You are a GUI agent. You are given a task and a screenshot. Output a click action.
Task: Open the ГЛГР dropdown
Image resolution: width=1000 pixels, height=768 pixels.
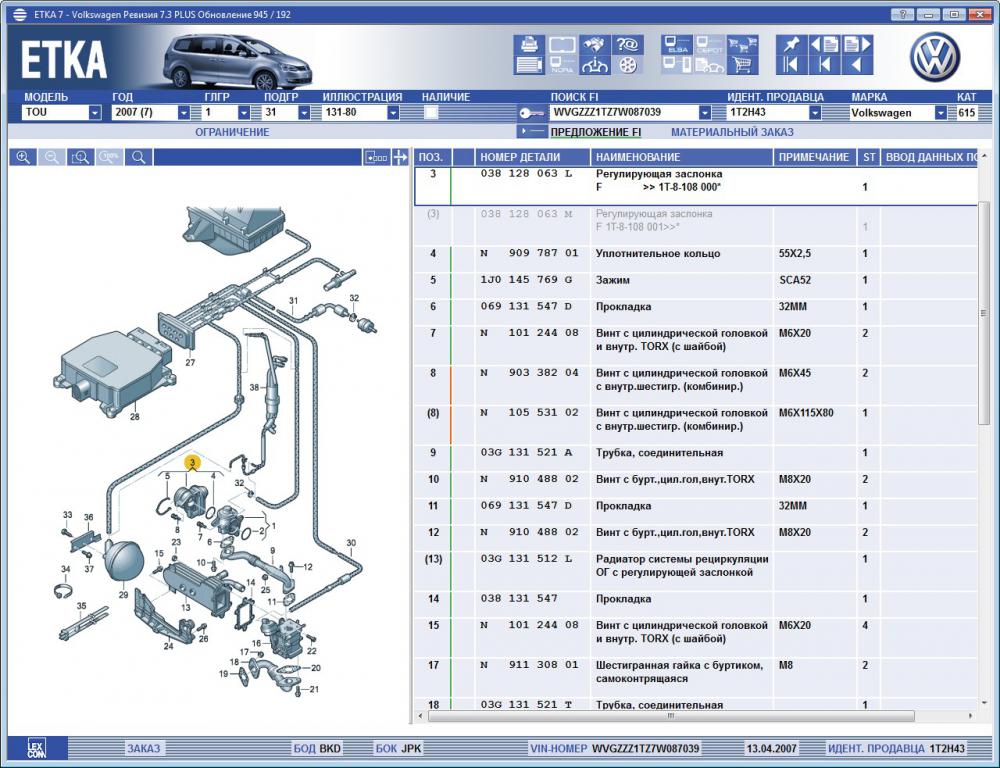(244, 113)
